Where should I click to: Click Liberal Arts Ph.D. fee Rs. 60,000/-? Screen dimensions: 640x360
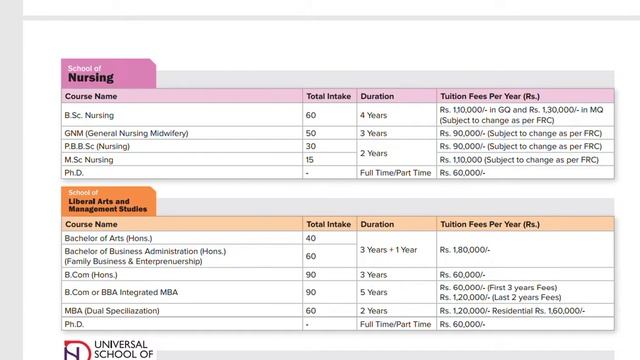click(x=462, y=324)
